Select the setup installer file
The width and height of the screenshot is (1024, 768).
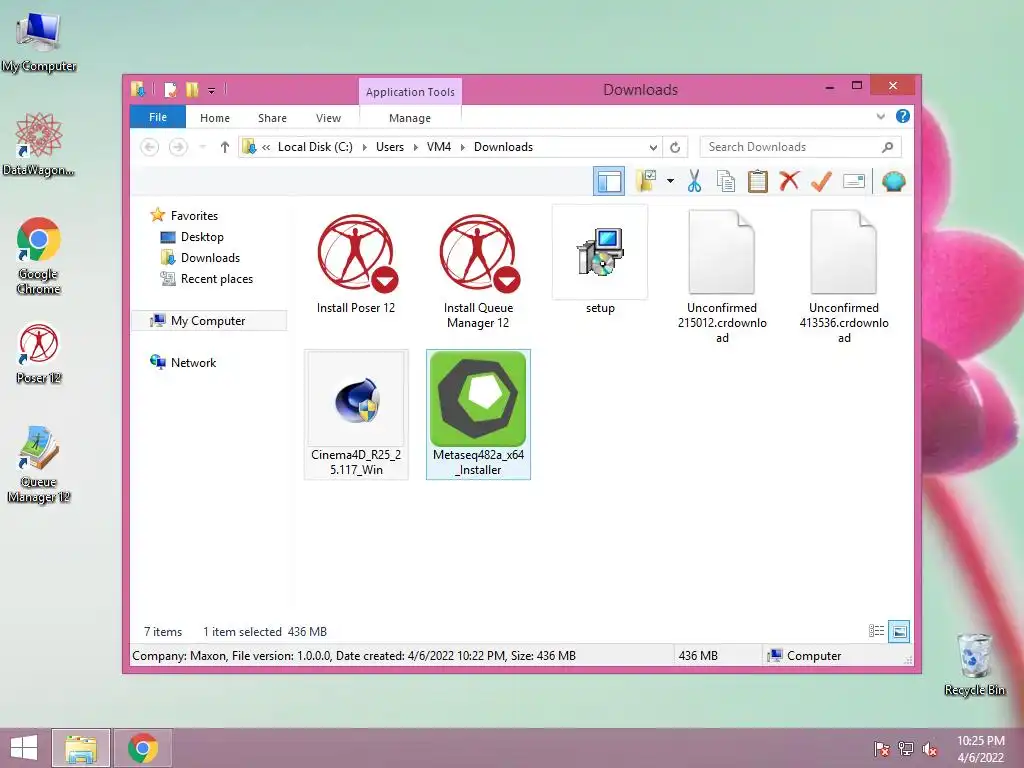tap(600, 261)
